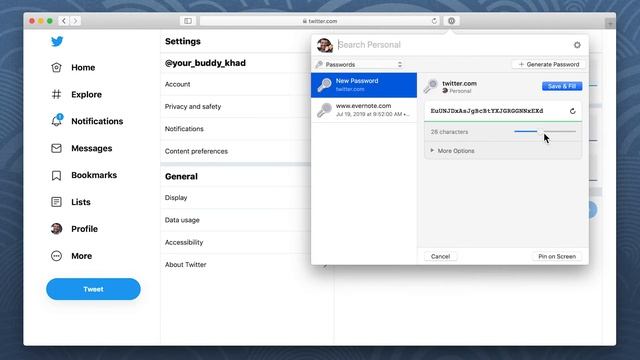Expand More Options disclosure triangle
Image resolution: width=640 pixels, height=360 pixels.
click(432, 151)
